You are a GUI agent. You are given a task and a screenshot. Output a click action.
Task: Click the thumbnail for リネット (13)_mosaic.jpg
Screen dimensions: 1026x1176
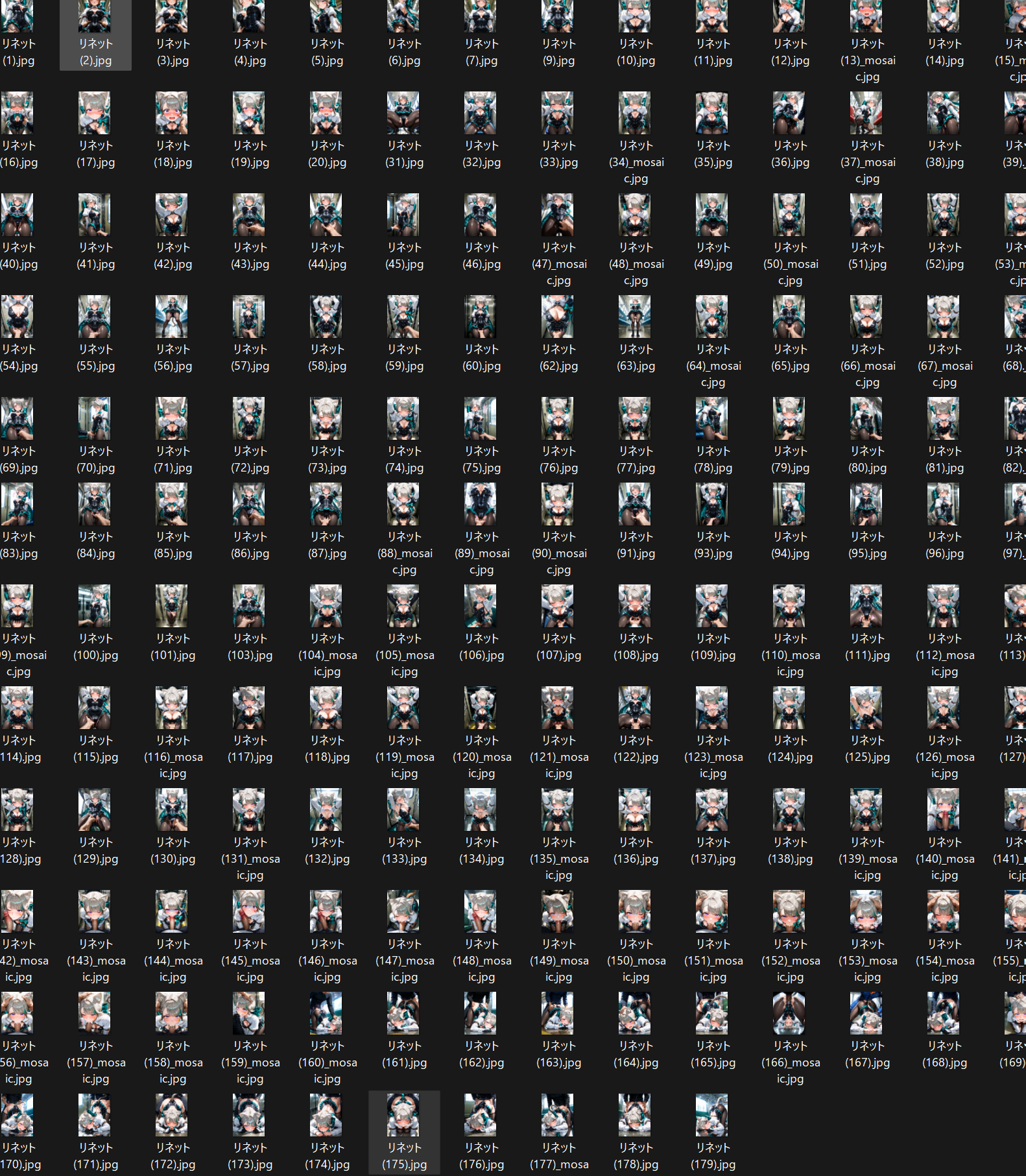point(867,16)
